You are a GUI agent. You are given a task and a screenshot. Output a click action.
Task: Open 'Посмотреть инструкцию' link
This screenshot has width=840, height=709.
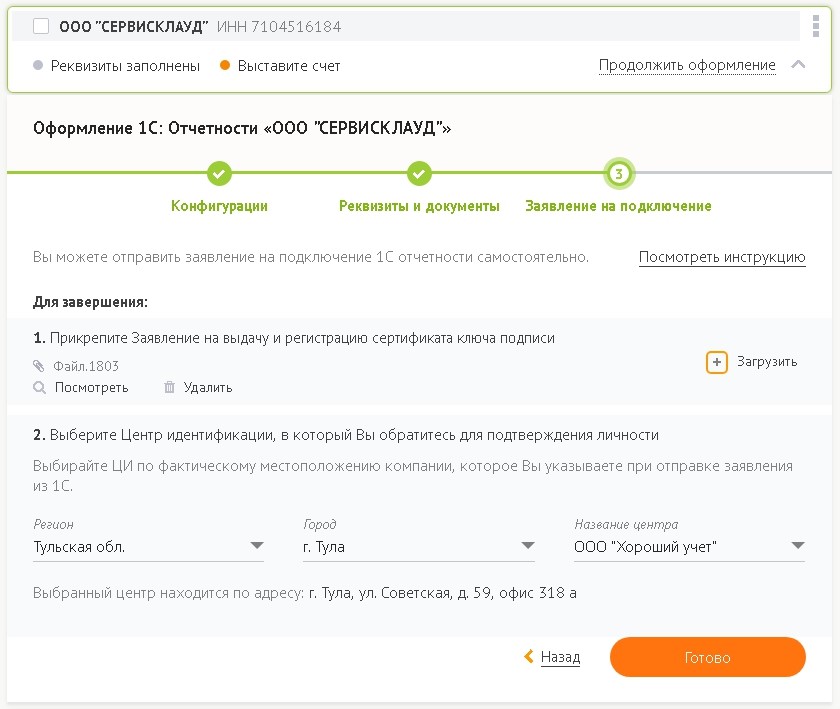click(x=722, y=257)
